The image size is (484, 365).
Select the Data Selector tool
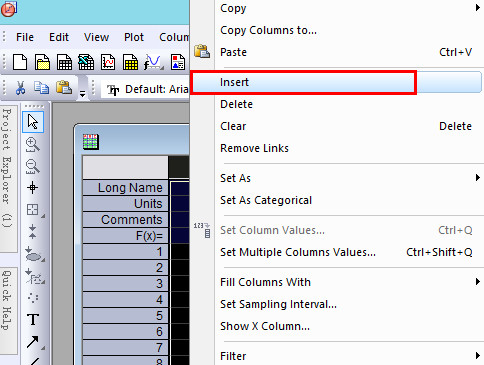tap(32, 231)
